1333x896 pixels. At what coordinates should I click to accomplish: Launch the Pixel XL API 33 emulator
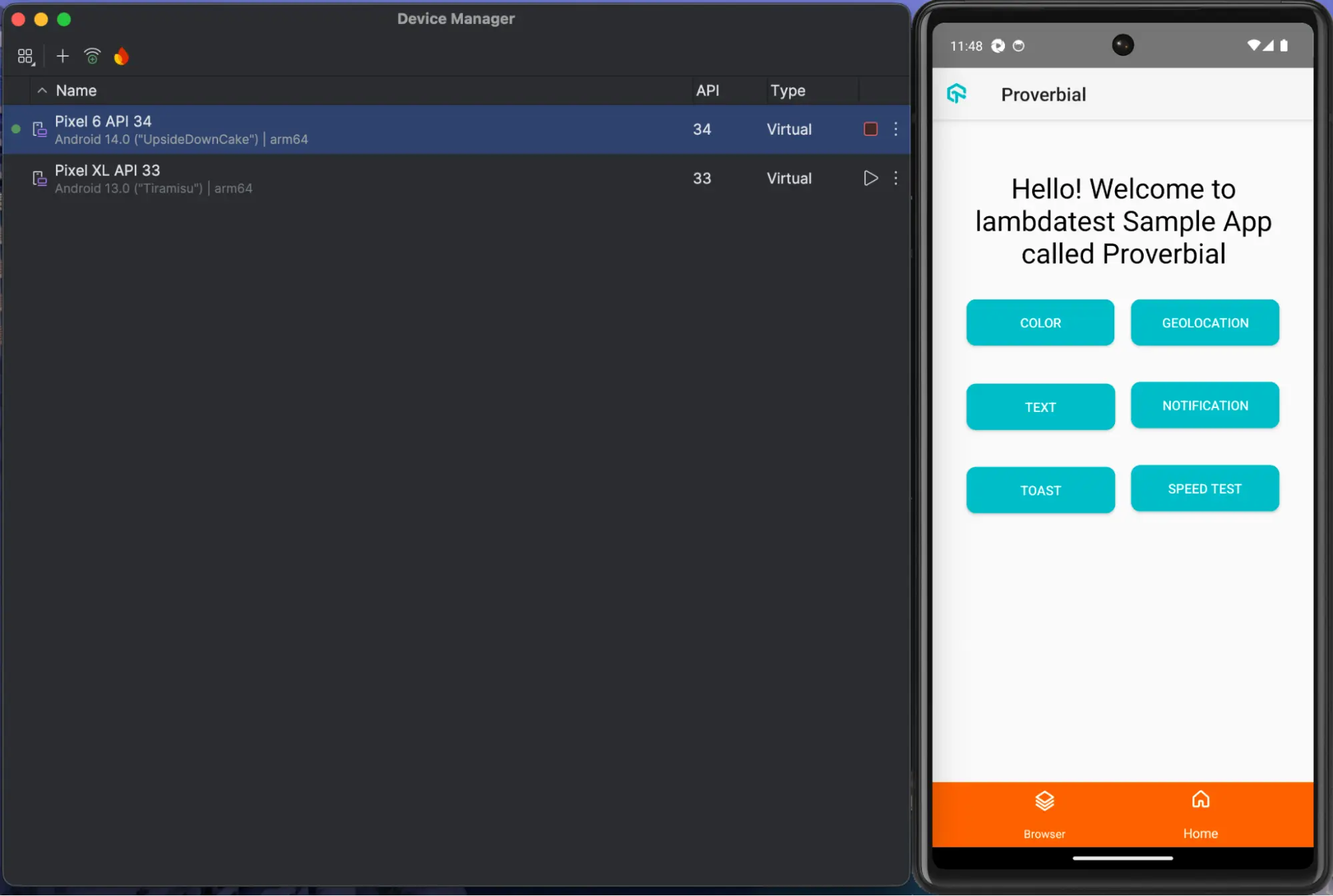(x=870, y=178)
